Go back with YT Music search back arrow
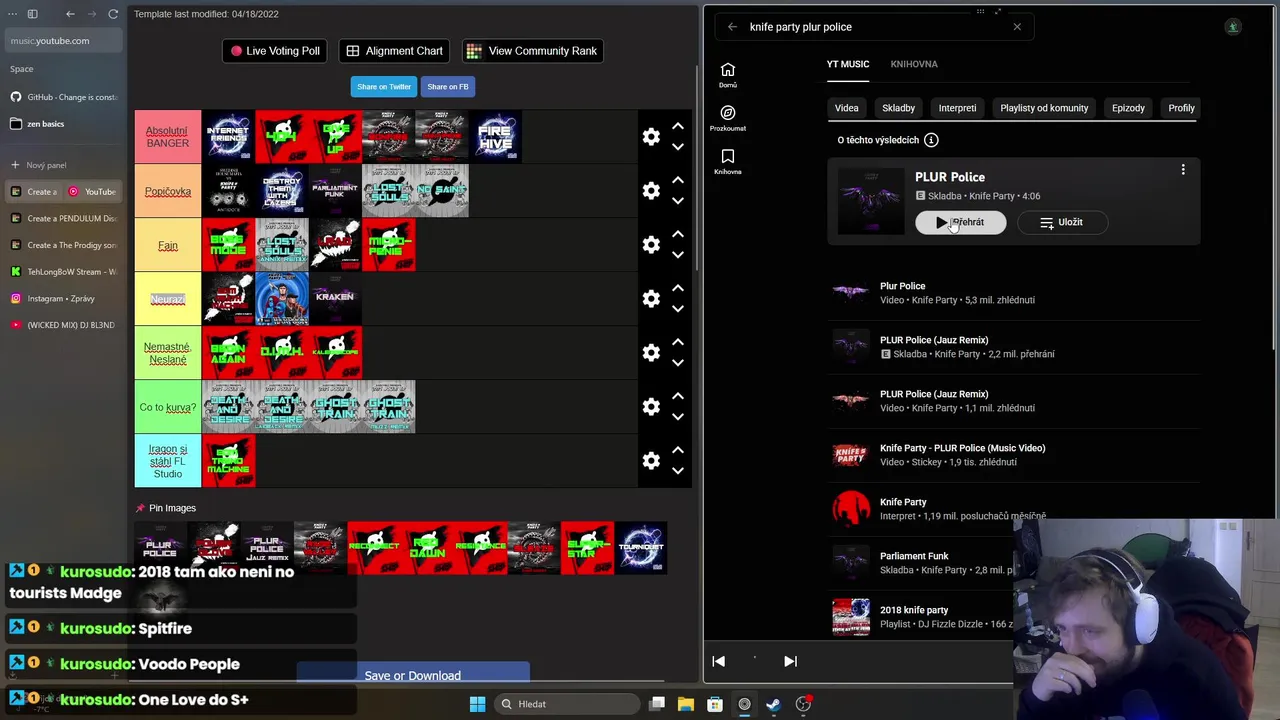1280x720 pixels. point(732,27)
